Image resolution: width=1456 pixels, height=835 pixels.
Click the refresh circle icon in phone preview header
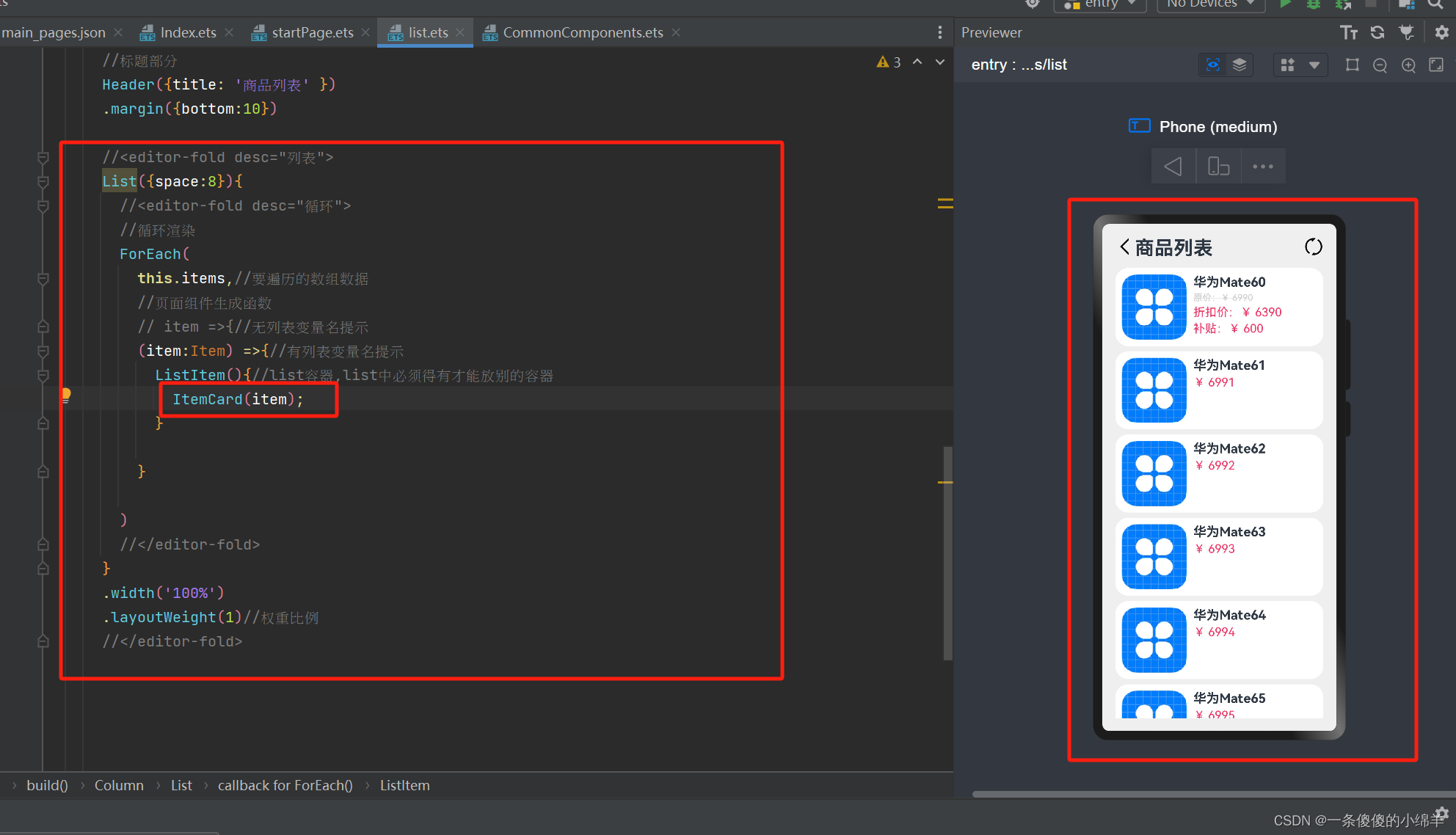point(1313,247)
